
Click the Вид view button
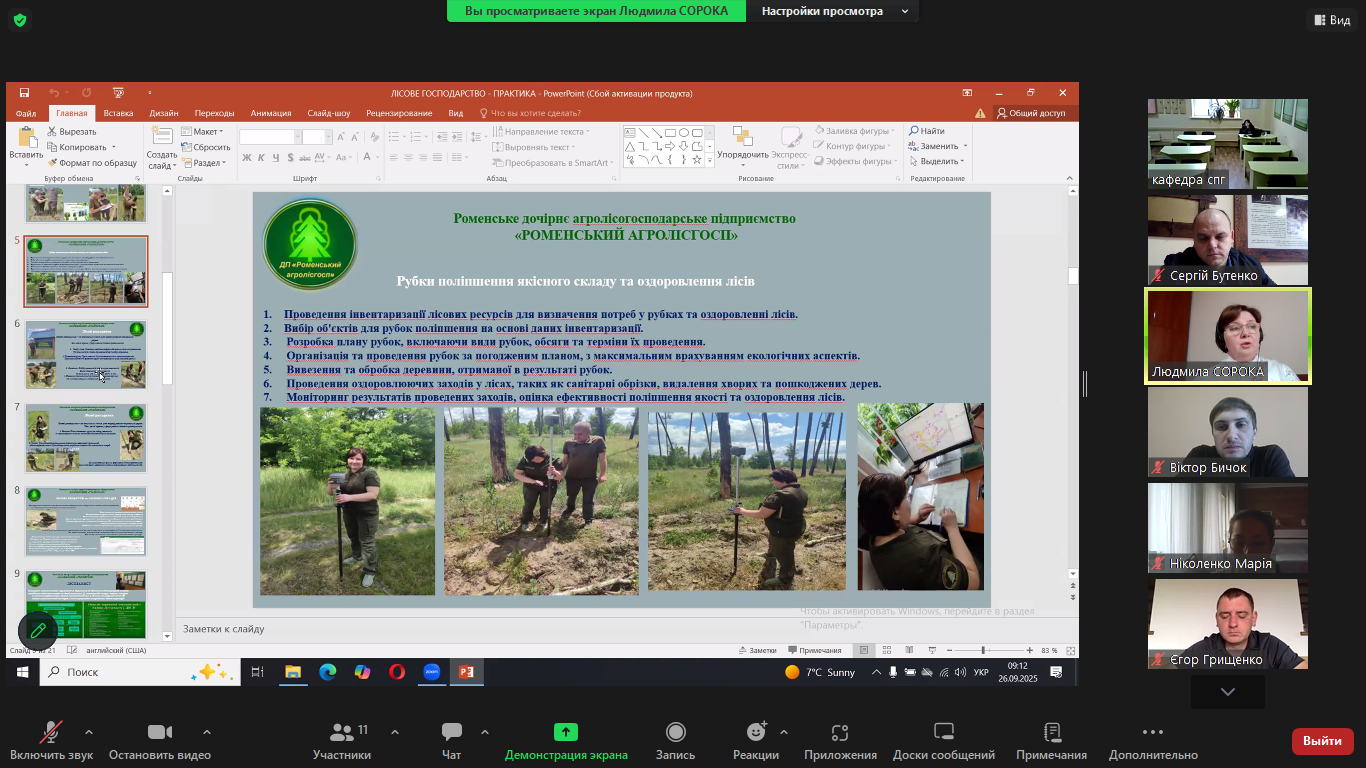coord(1330,20)
